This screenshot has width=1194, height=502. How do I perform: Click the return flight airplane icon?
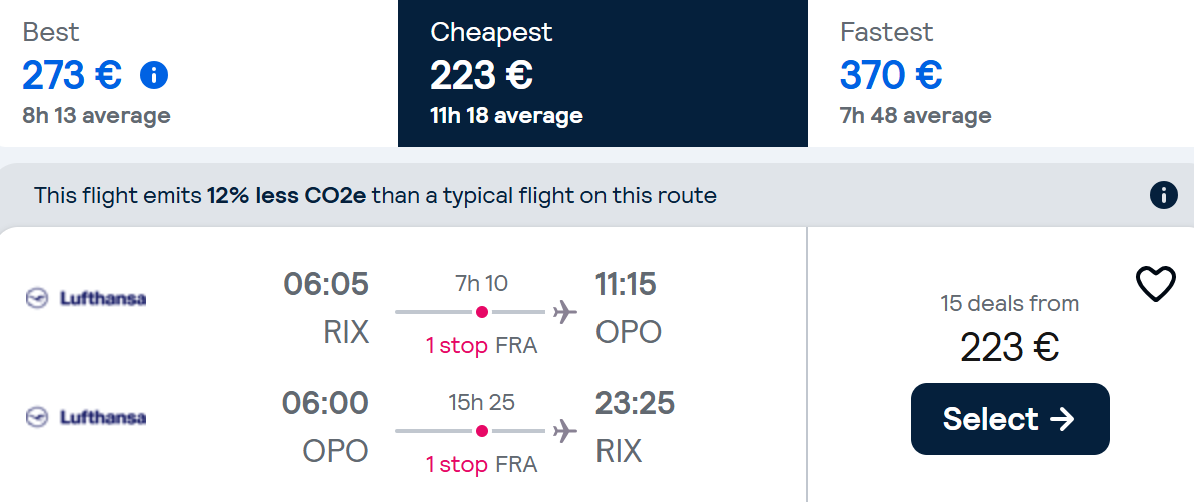coord(564,430)
